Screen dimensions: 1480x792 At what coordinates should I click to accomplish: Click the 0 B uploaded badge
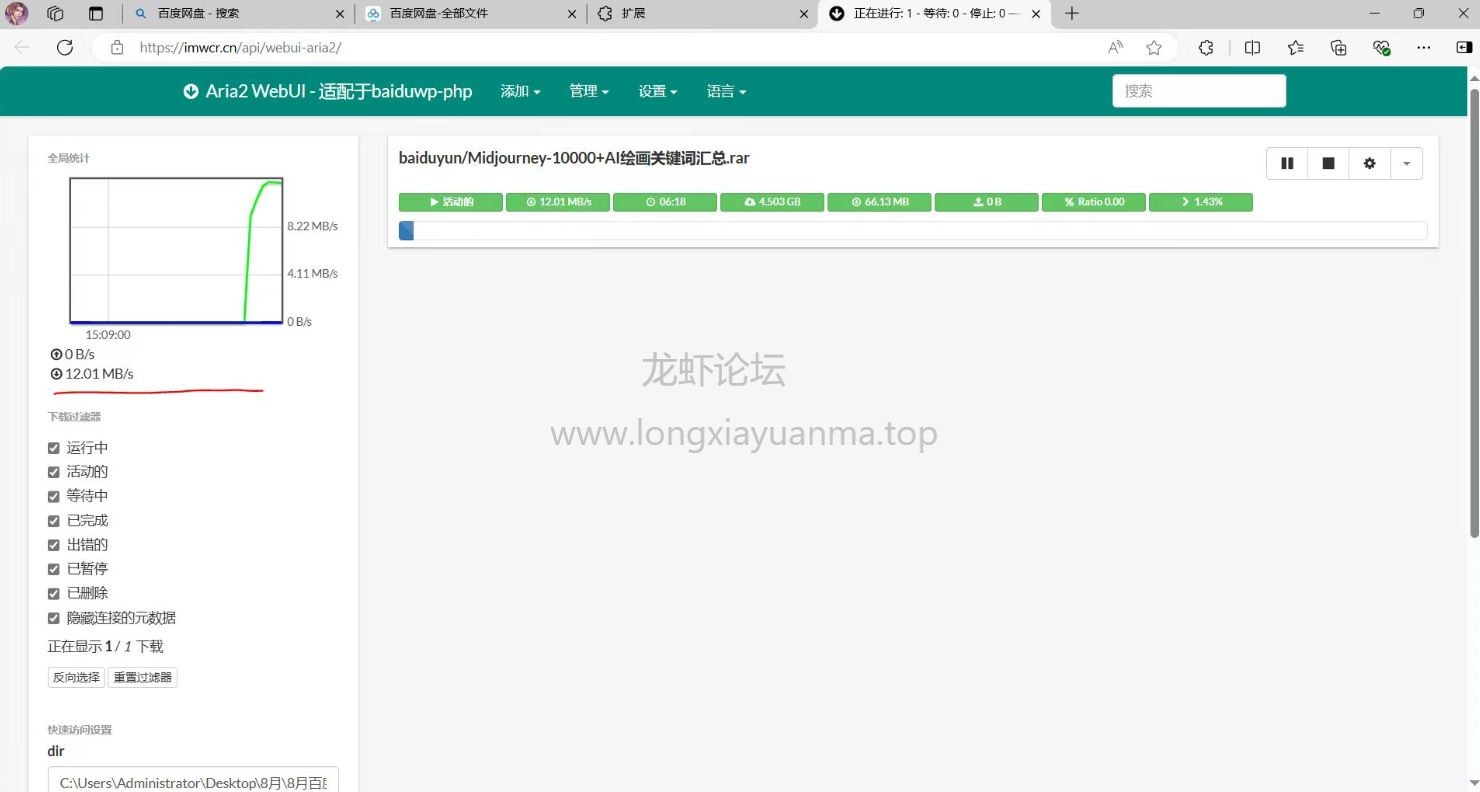pos(986,202)
